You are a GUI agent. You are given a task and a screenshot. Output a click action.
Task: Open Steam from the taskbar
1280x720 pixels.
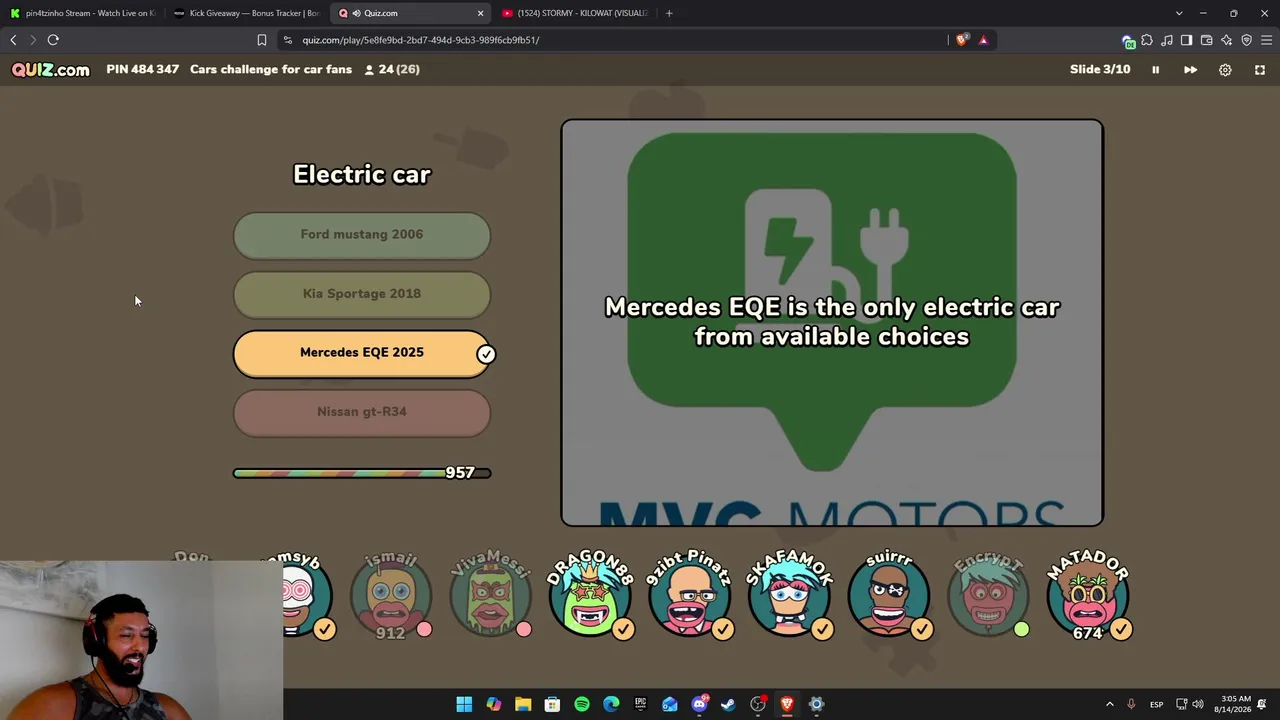pyautogui.click(x=728, y=704)
